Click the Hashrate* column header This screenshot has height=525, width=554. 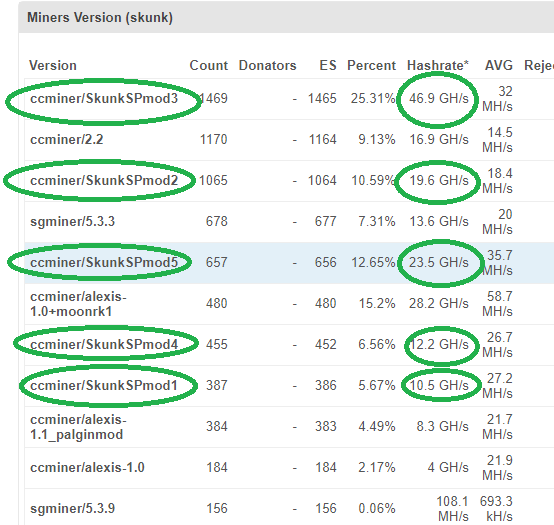click(x=438, y=65)
